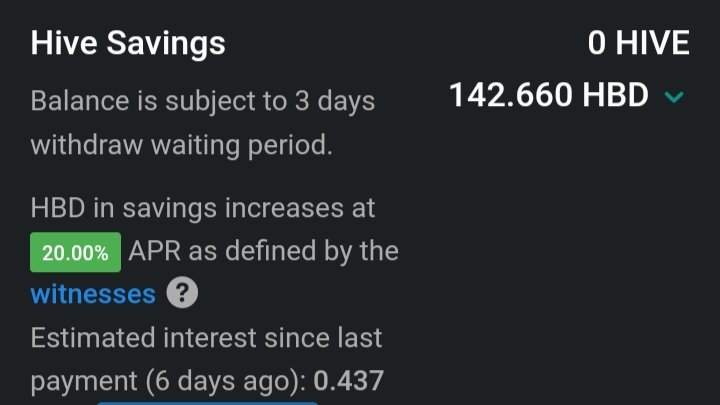The width and height of the screenshot is (720, 405).
Task: Select the 0 digit of the HIVE balance
Action: click(596, 43)
